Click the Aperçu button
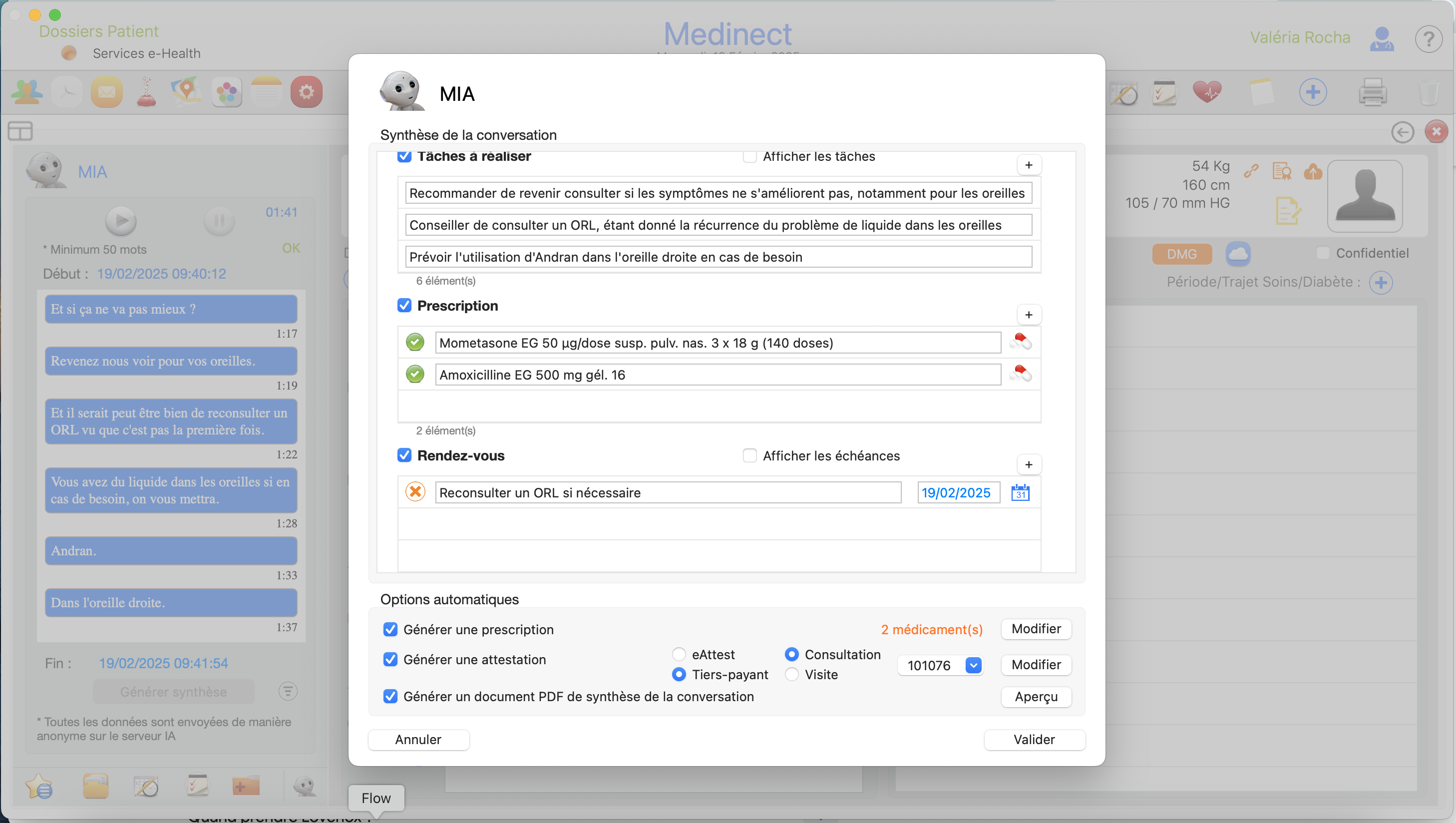The width and height of the screenshot is (1456, 823). pos(1036,696)
